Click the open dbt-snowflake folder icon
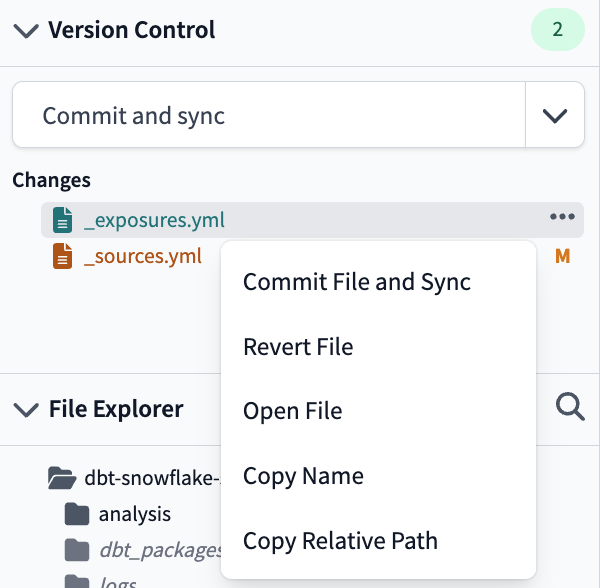The width and height of the screenshot is (600, 588). 63,478
